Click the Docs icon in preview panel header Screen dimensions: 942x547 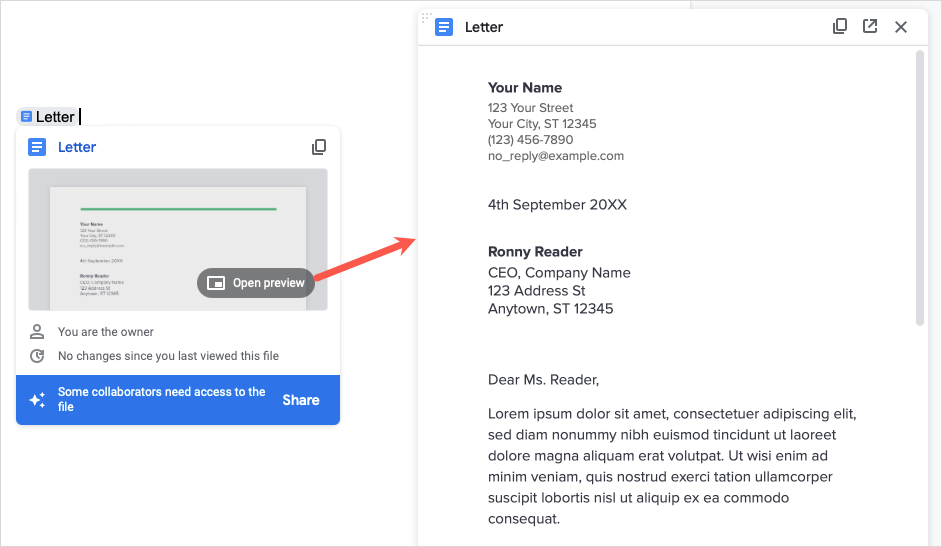pyautogui.click(x=444, y=27)
